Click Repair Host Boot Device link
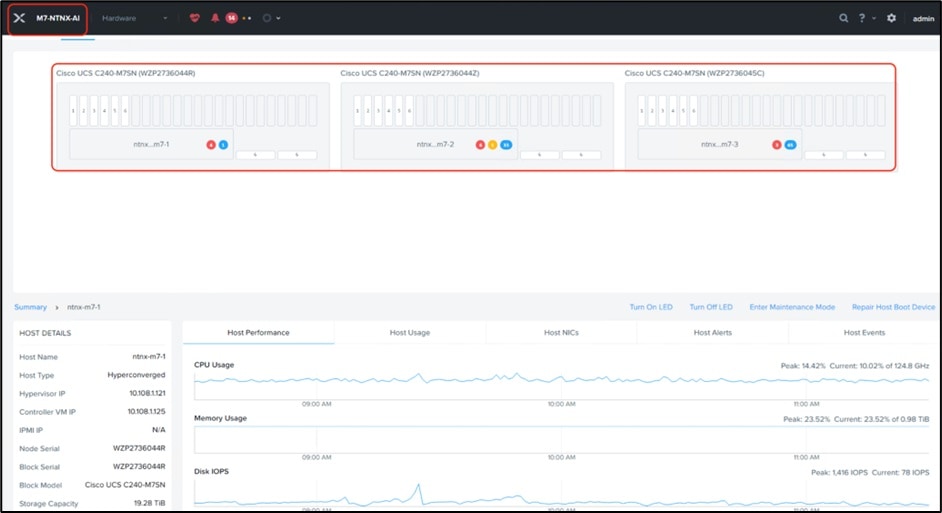 [x=893, y=307]
